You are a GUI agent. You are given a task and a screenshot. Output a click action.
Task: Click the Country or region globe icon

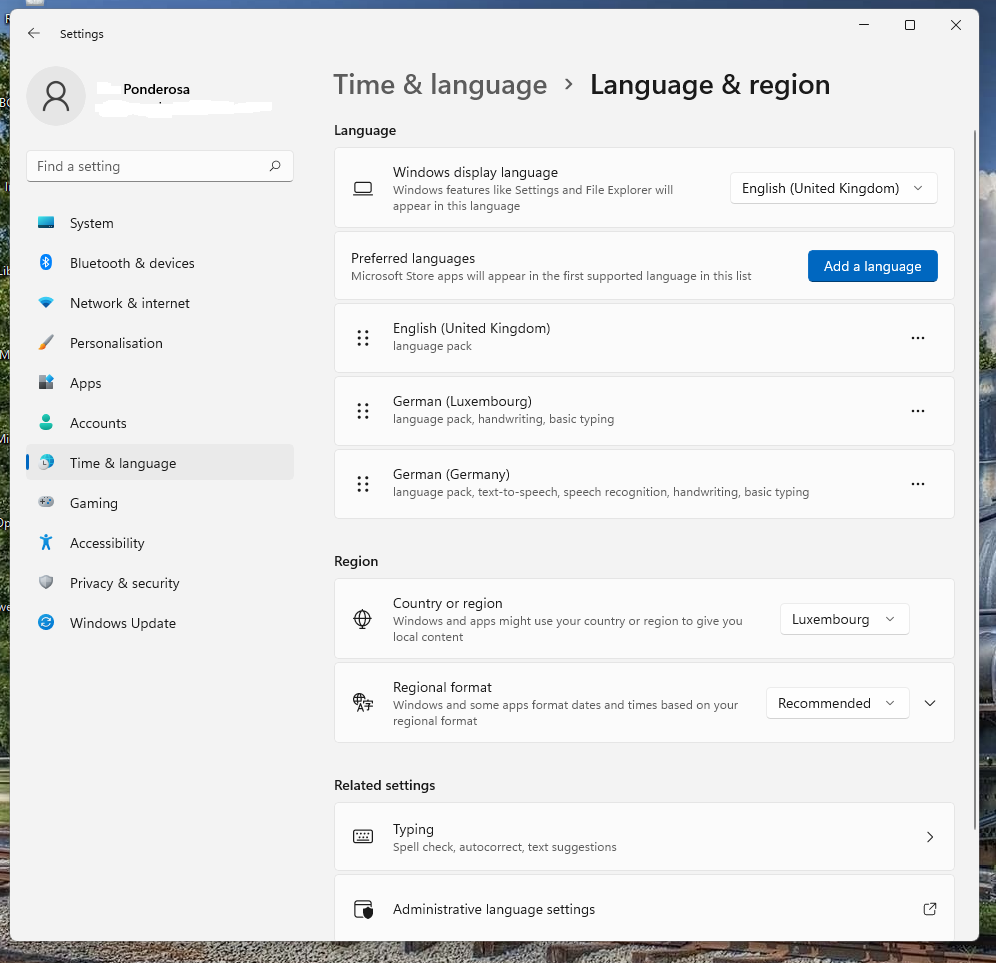pos(362,619)
